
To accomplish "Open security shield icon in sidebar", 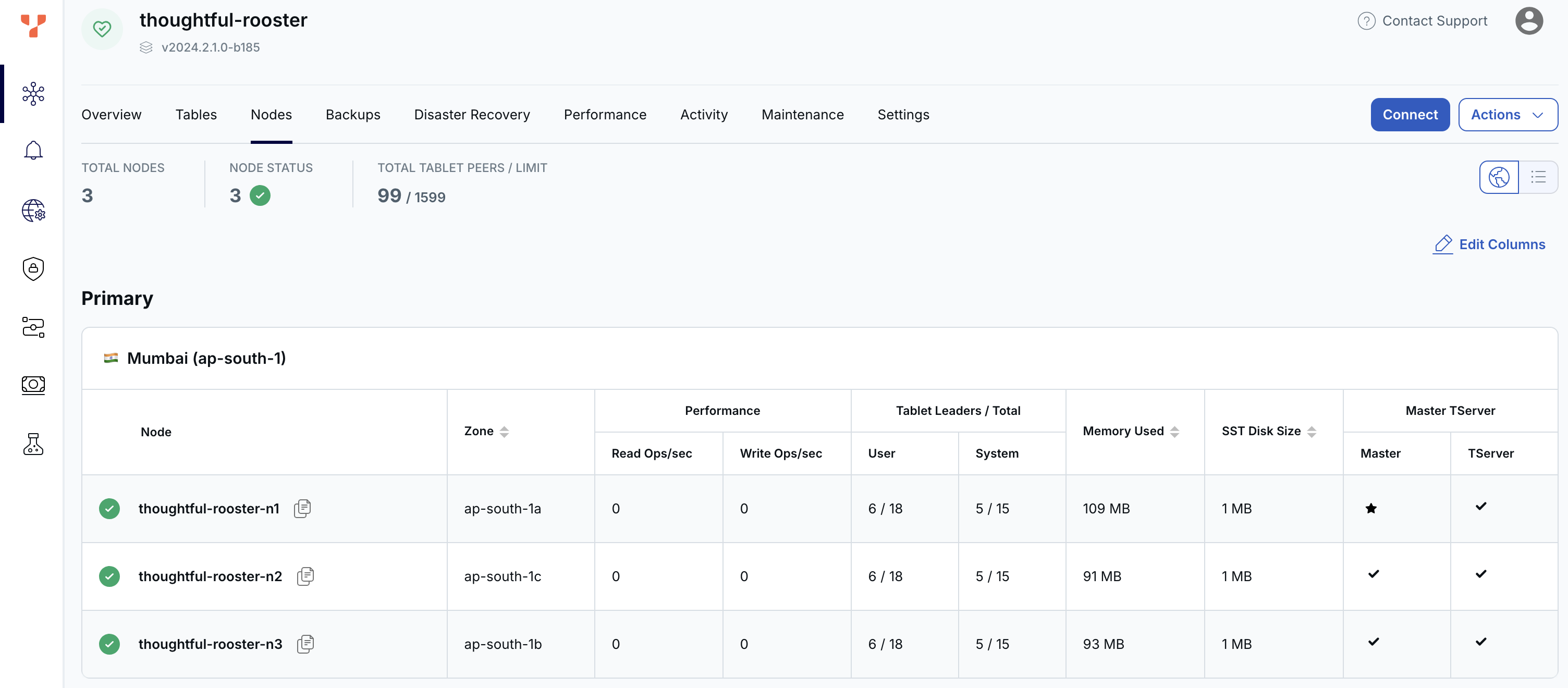I will click(33, 268).
